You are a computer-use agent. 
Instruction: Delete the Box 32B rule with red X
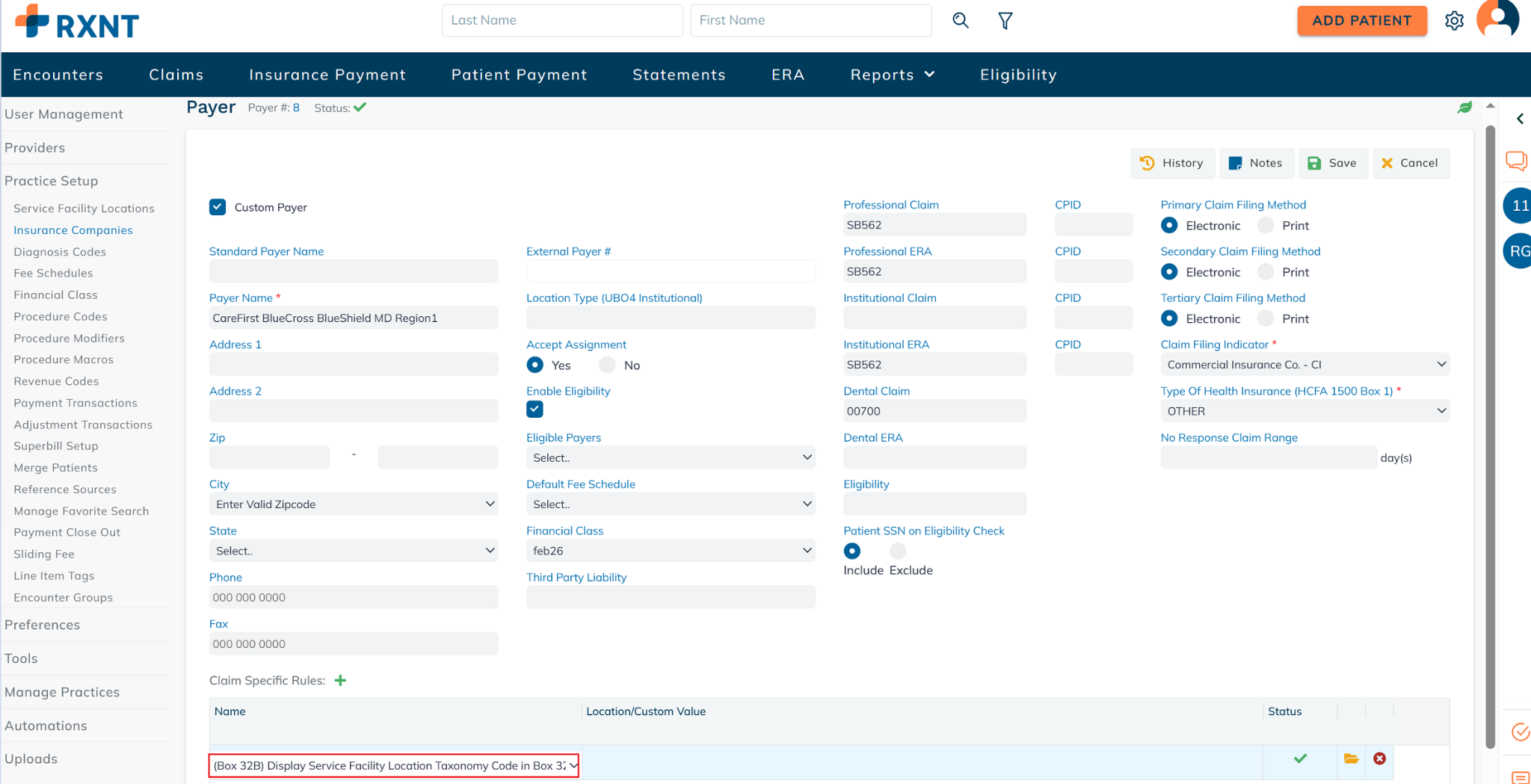coord(1379,759)
